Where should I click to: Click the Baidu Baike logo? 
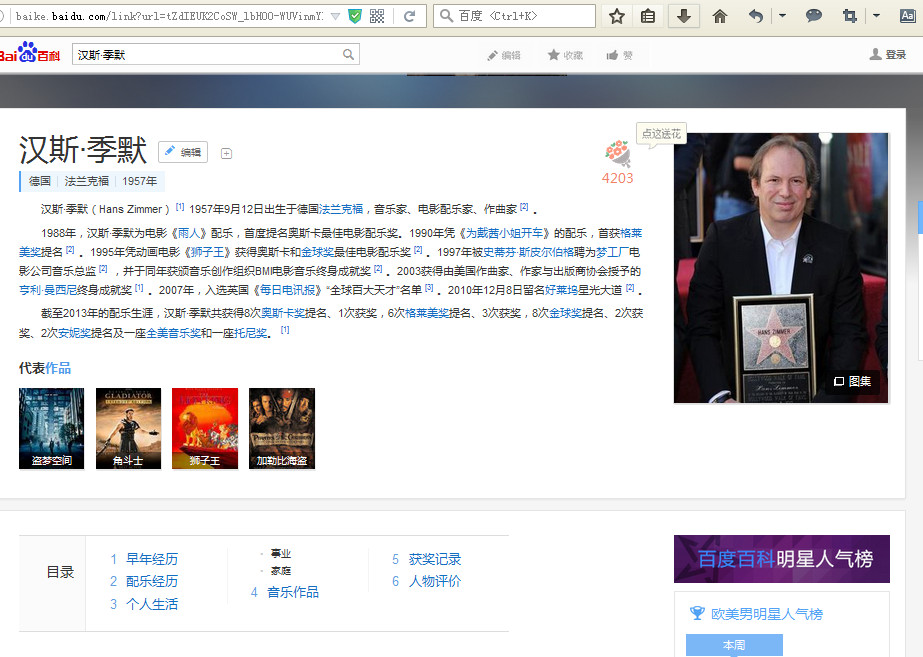pyautogui.click(x=29, y=54)
